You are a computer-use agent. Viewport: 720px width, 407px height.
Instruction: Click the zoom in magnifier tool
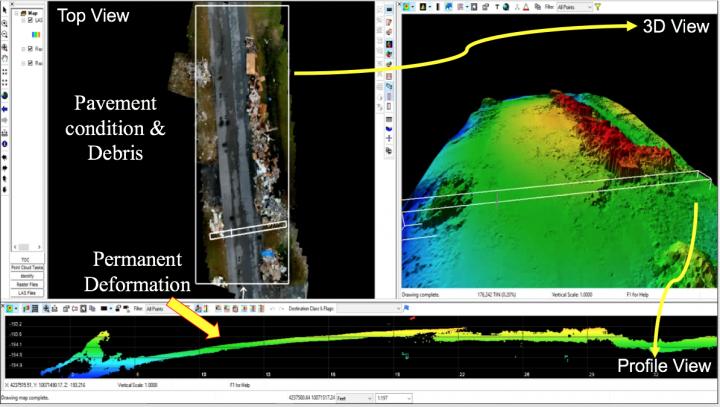[x=4, y=22]
